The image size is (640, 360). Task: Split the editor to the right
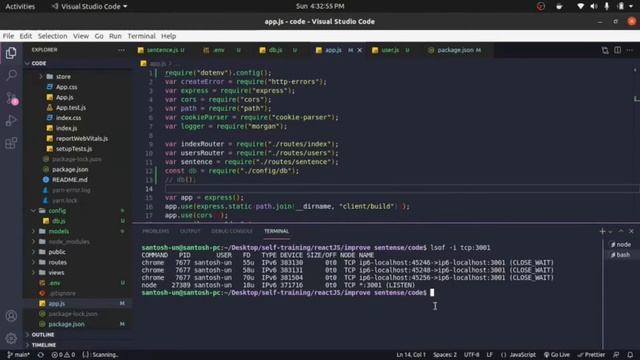click(x=618, y=50)
